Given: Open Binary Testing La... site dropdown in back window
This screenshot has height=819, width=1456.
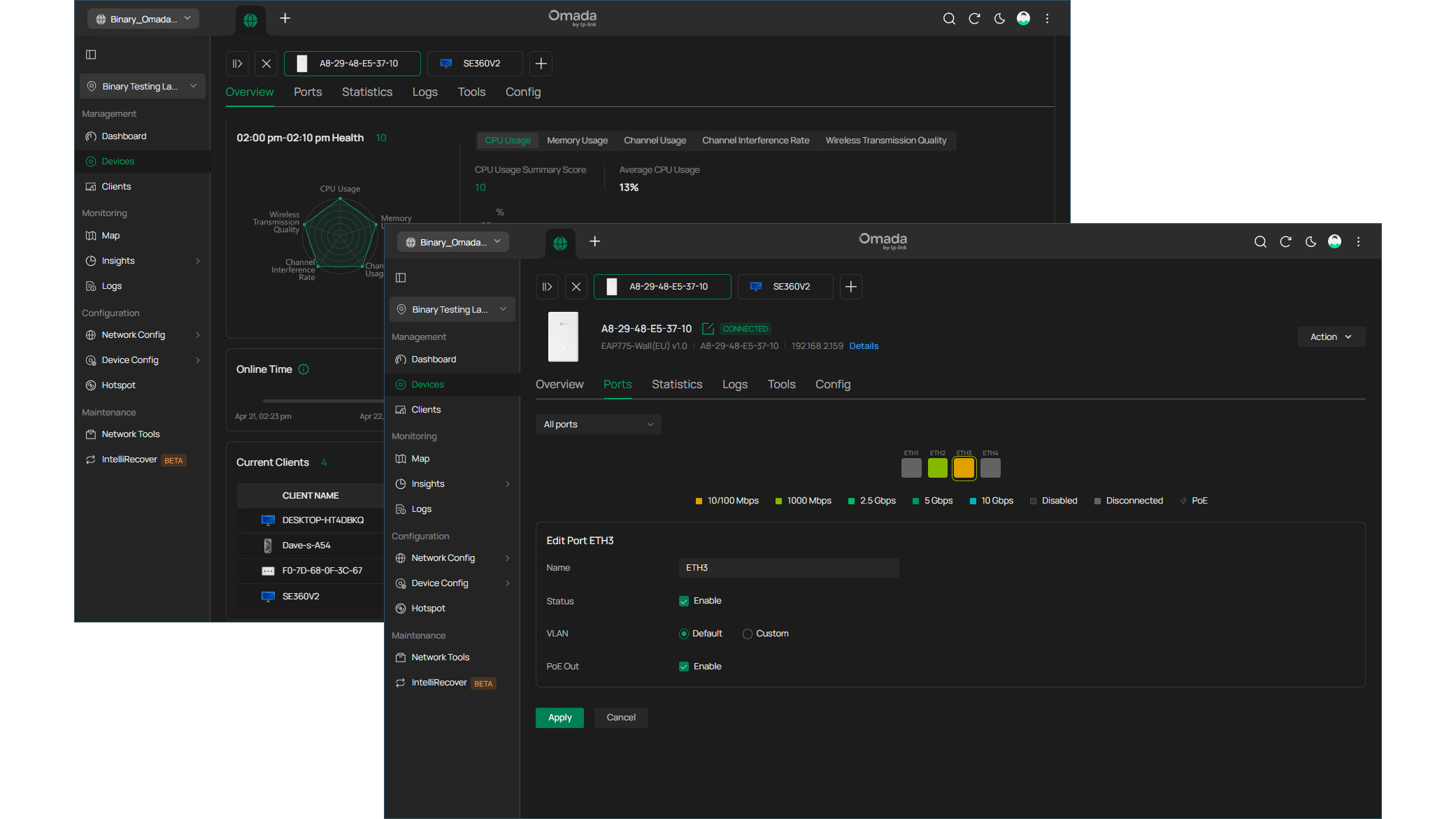Looking at the screenshot, I should click(143, 87).
